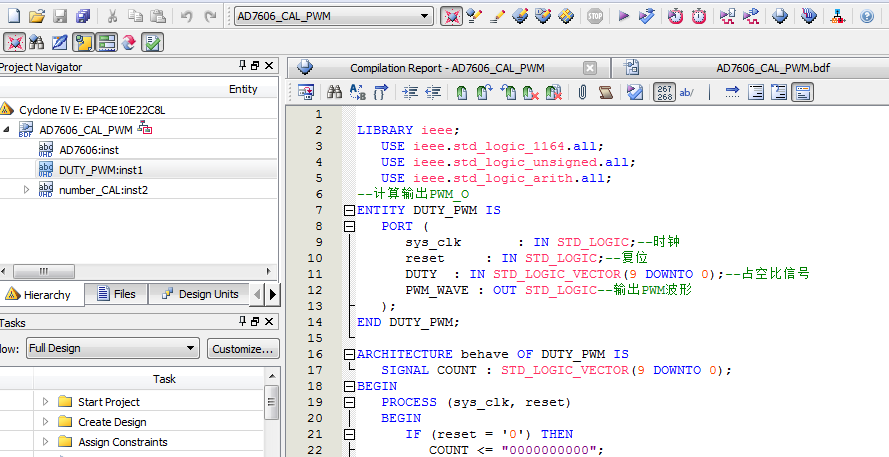
Task: Open the Full Design flow dropdown
Action: coord(191,349)
